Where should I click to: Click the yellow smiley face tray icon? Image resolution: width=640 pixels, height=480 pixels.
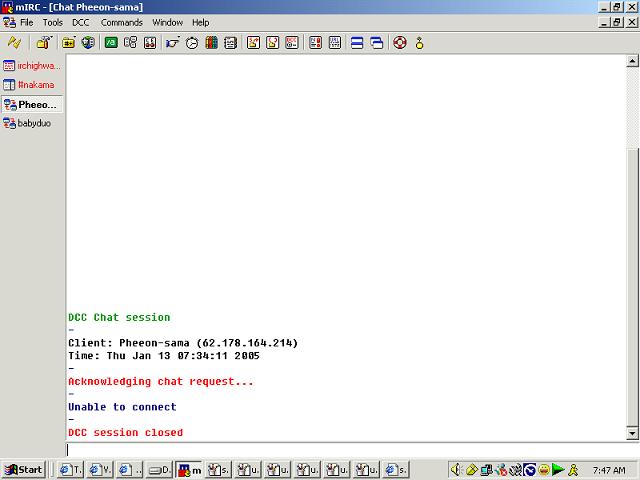[544, 470]
